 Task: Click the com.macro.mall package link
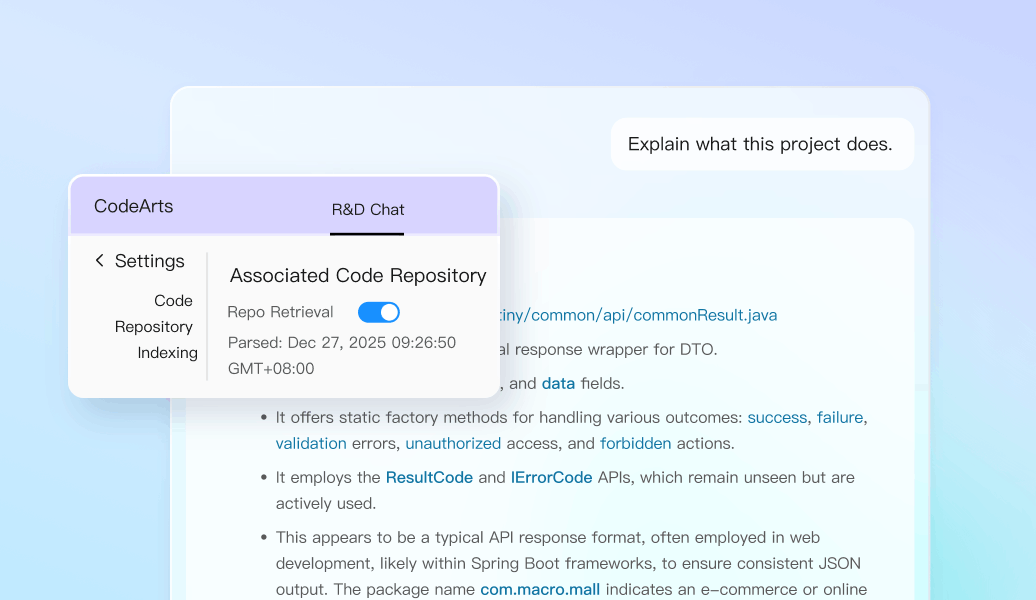540,589
